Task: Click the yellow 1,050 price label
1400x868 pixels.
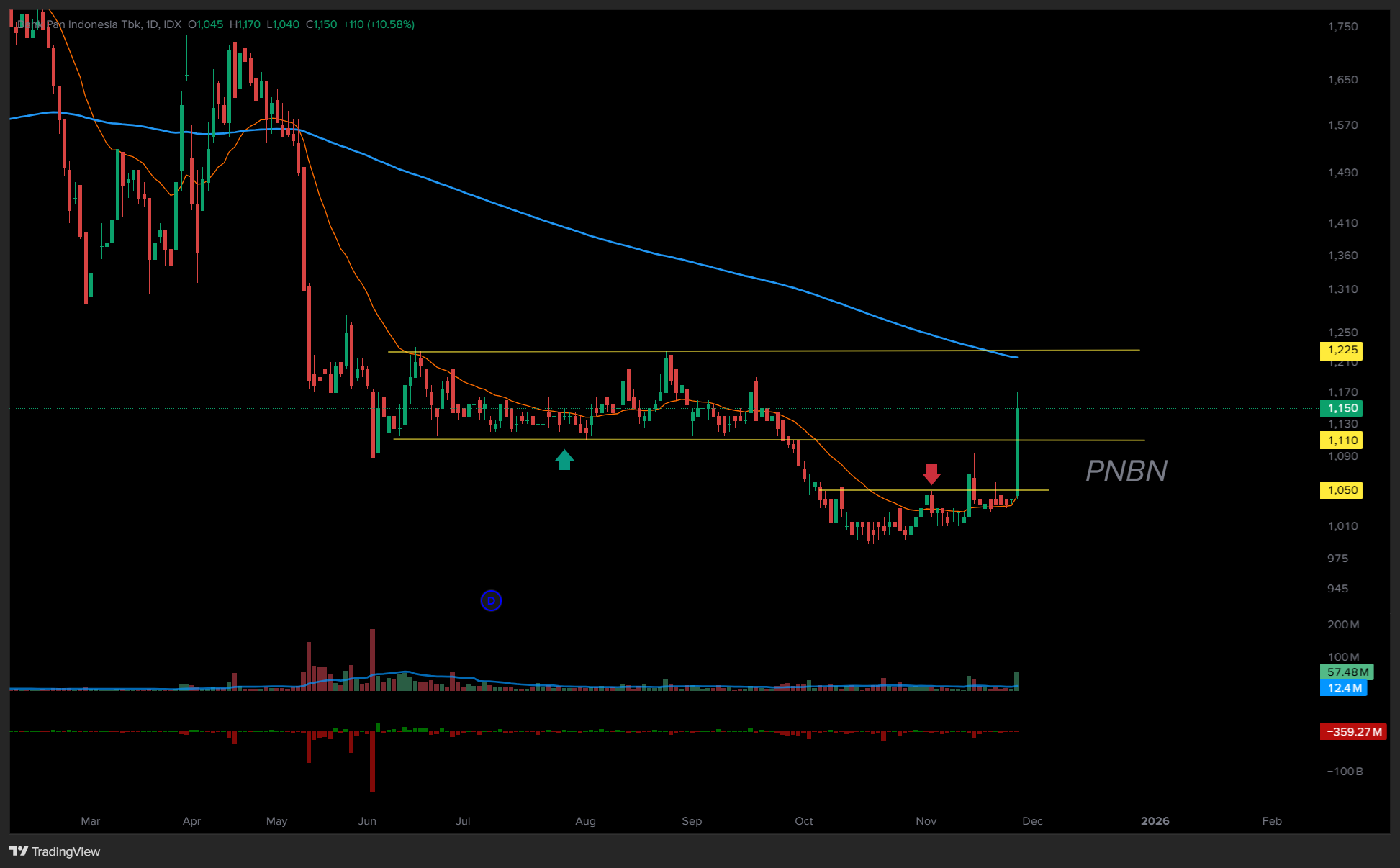Action: click(x=1342, y=490)
